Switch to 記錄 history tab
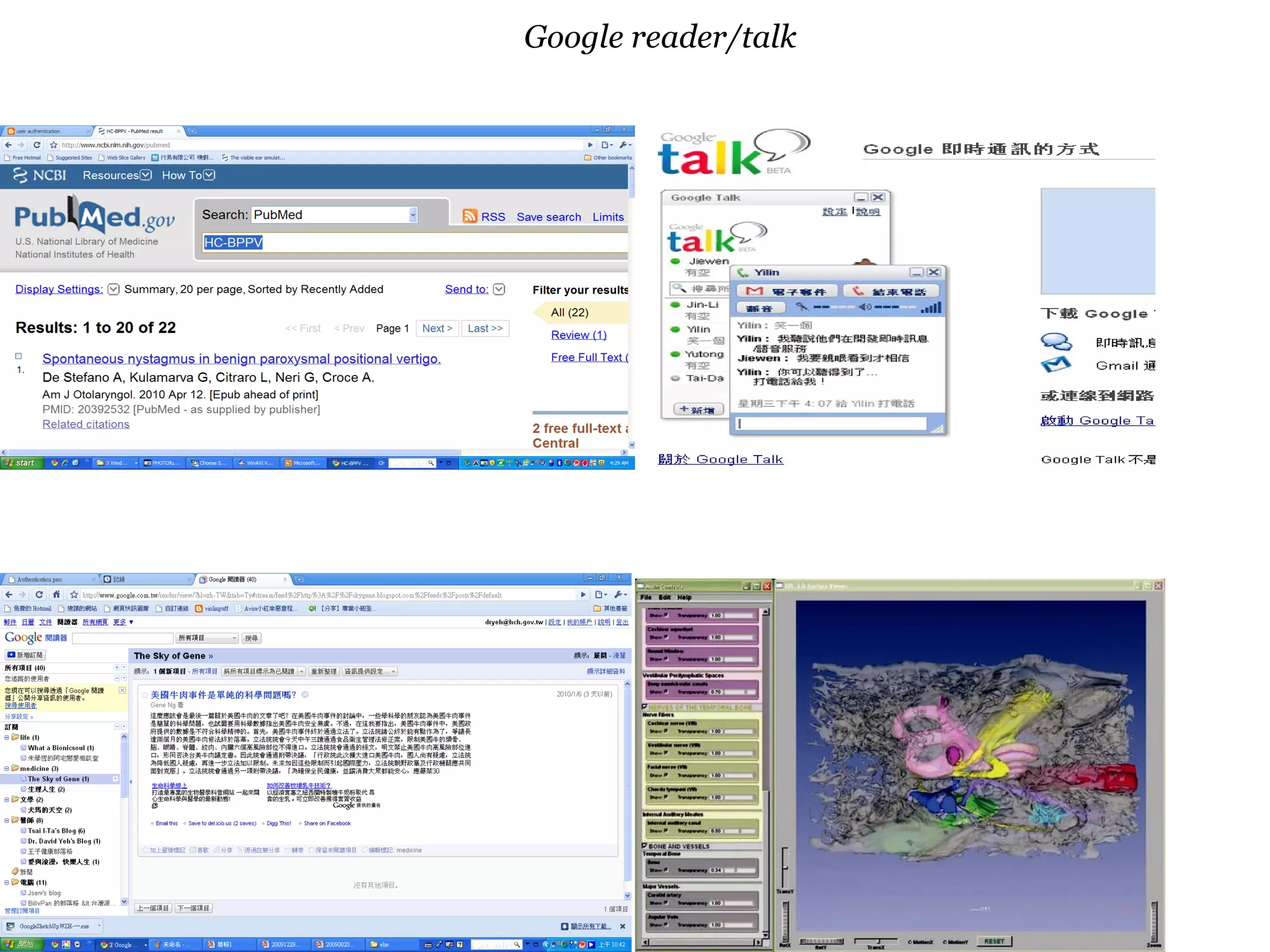Screen dimensions: 1270x952 (147, 580)
